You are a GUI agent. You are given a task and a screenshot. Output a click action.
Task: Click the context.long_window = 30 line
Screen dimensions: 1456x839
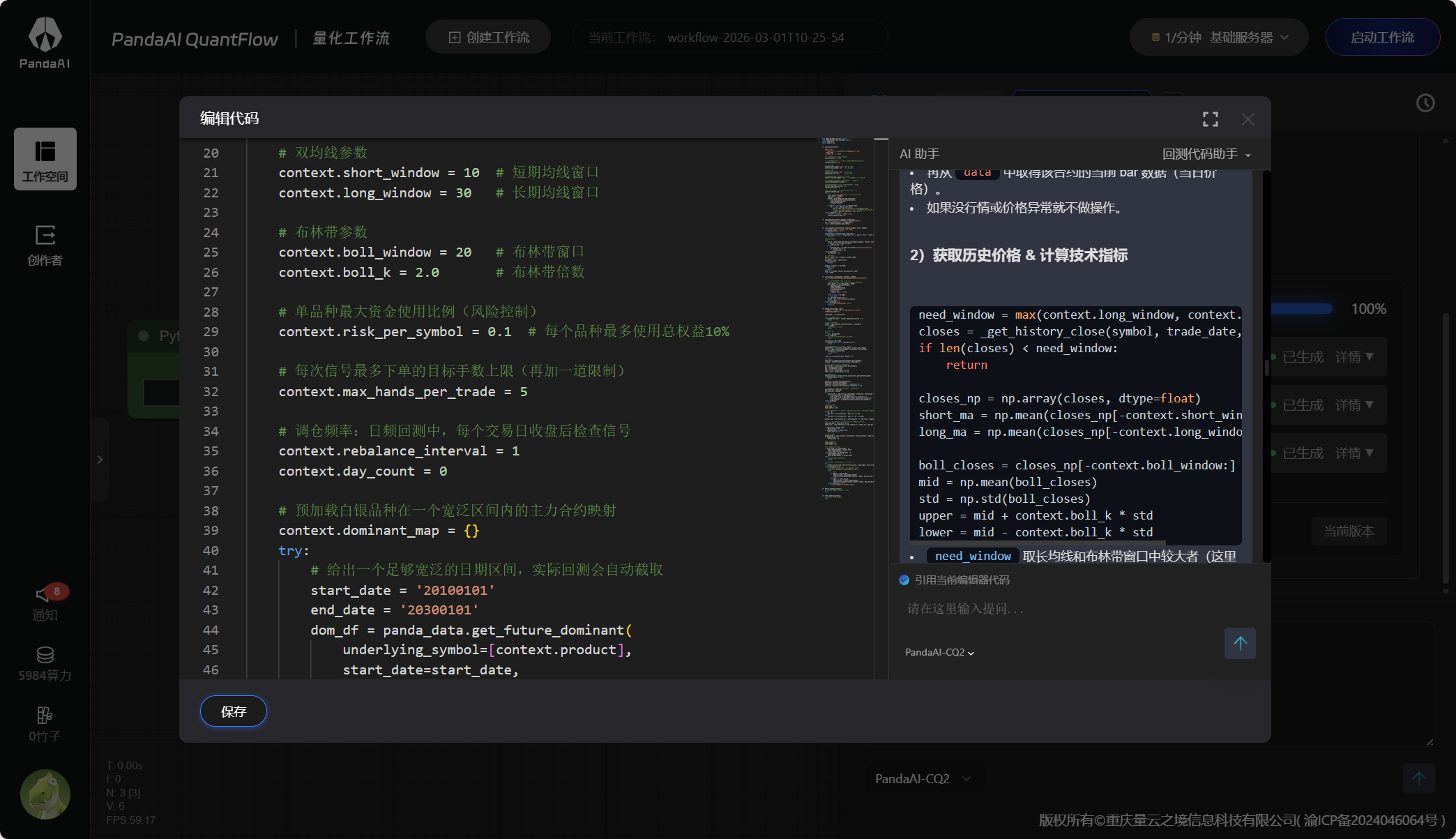(374, 193)
